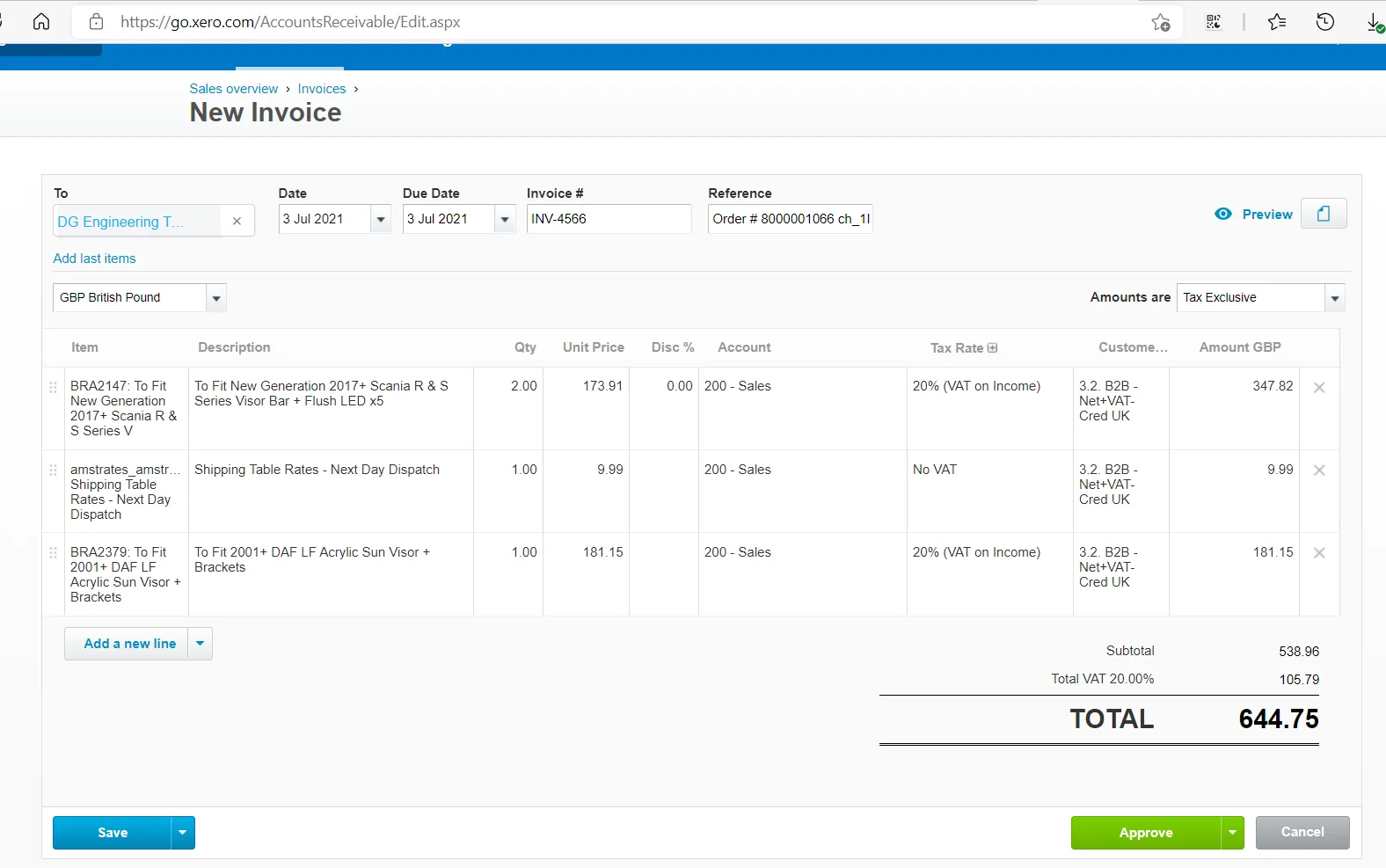Open browser downloads icon
This screenshot has width=1386, height=868.
(x=1375, y=22)
